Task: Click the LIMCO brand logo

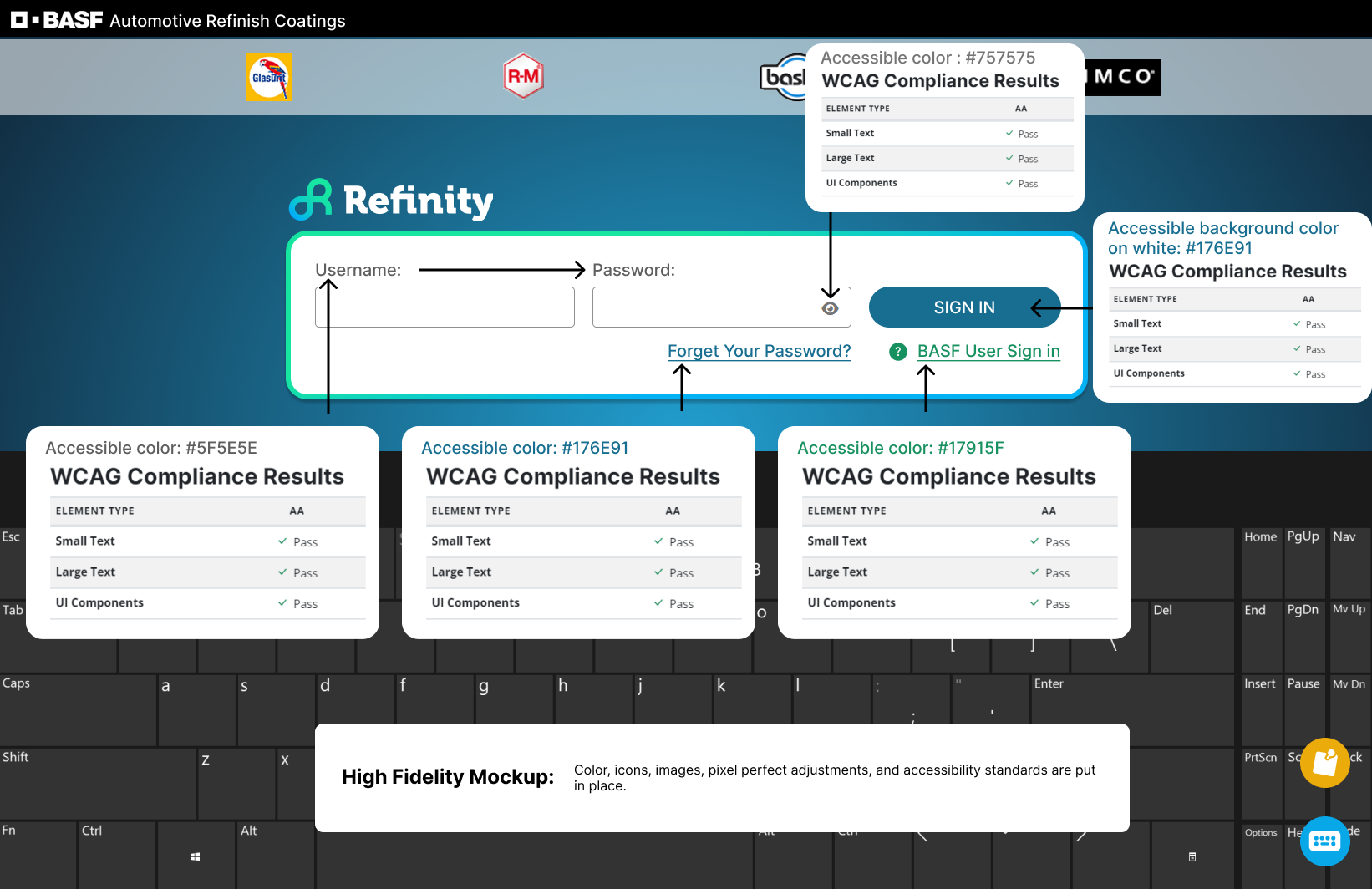Action: click(x=1122, y=77)
